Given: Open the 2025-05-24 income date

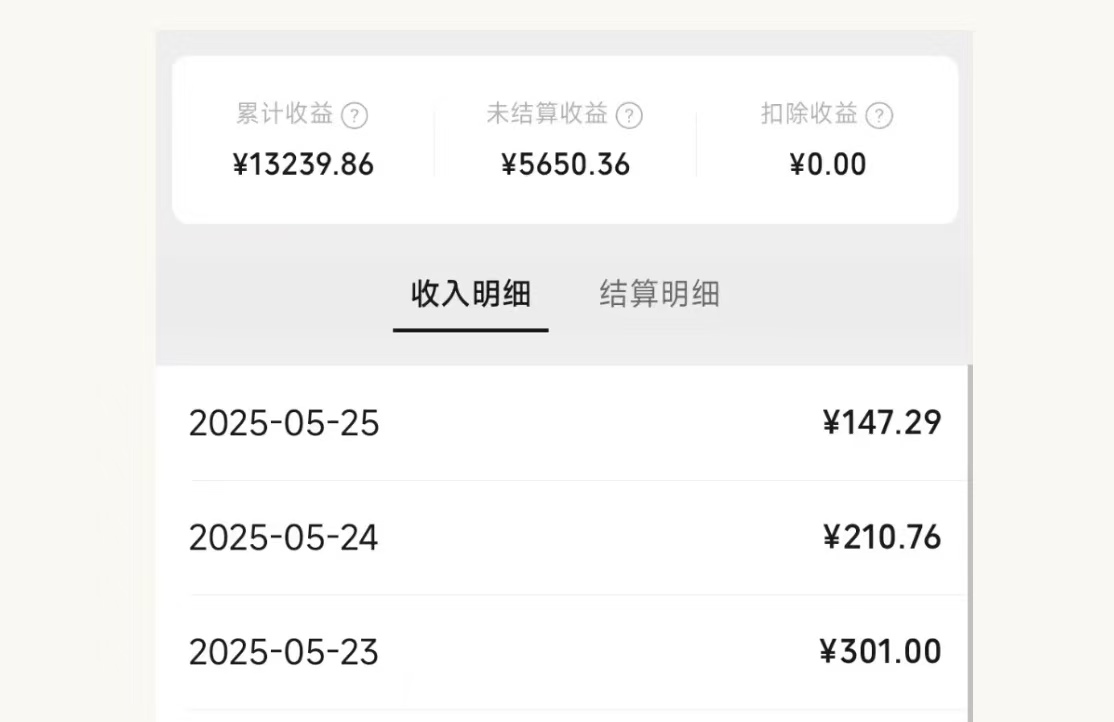Looking at the screenshot, I should click(x=284, y=539).
